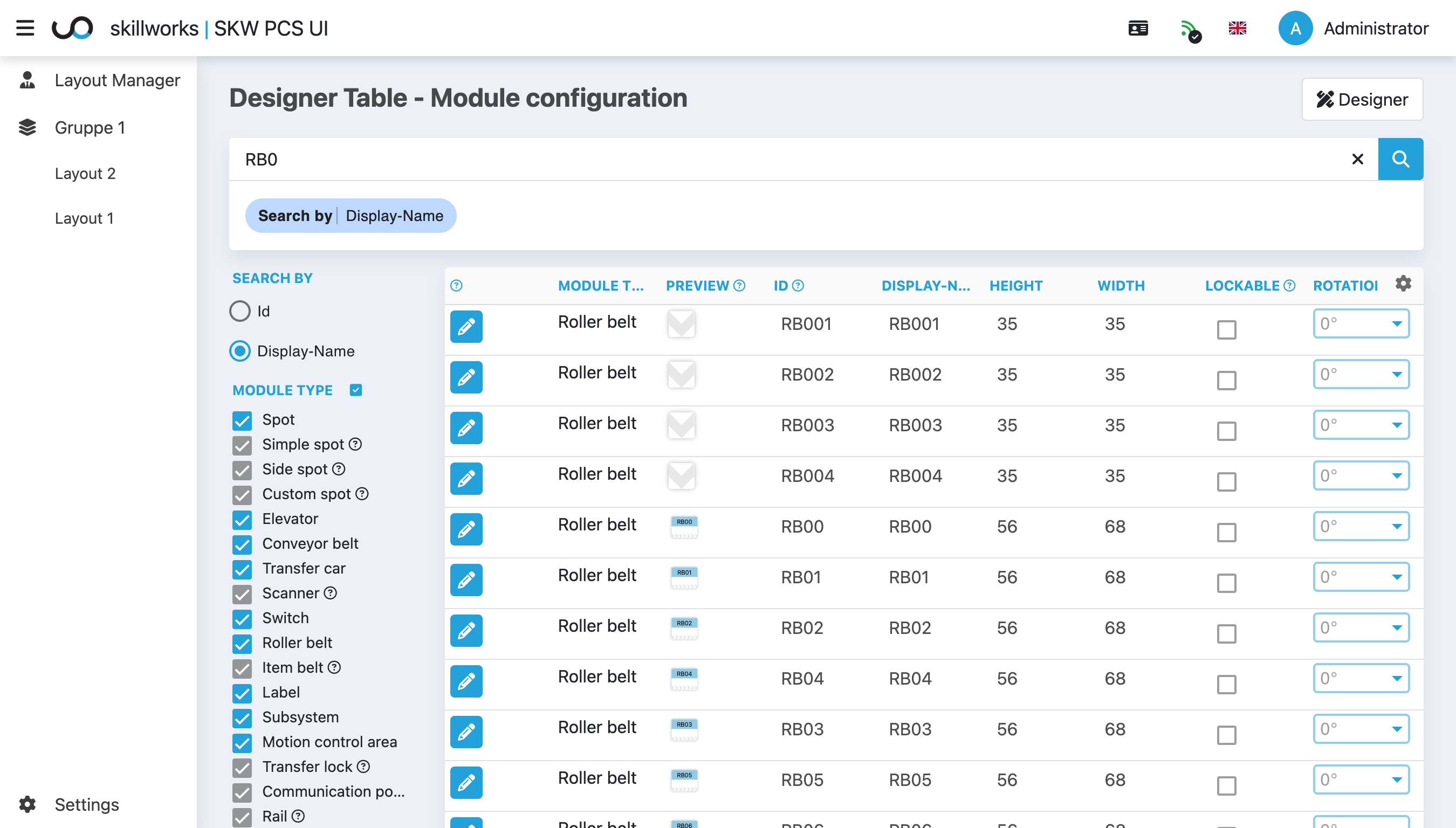Uncheck the Roller belt module type filter

point(242,643)
